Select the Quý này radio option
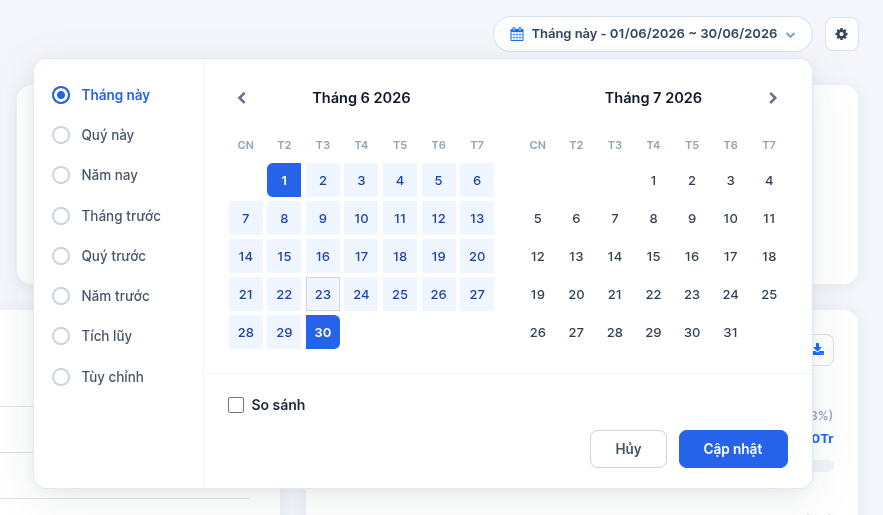Image resolution: width=883 pixels, height=515 pixels. (61, 135)
